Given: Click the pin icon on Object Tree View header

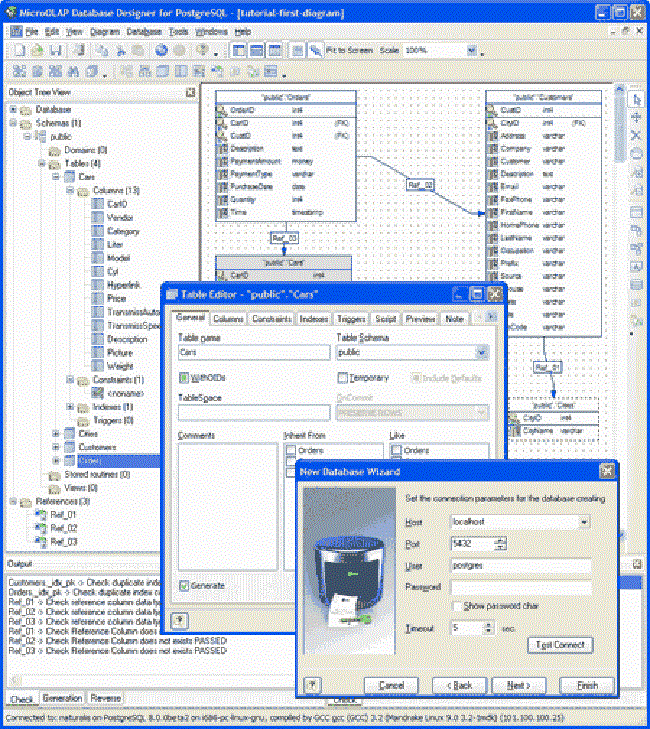Looking at the screenshot, I should coord(190,92).
